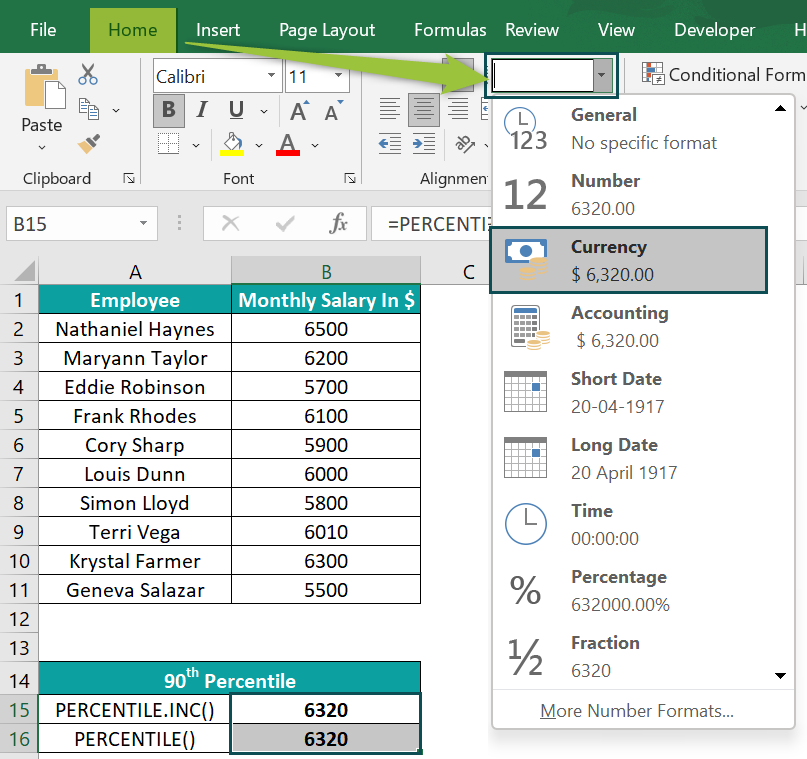Click the Number Format input box
Screen dimensions: 807x759
coord(542,75)
